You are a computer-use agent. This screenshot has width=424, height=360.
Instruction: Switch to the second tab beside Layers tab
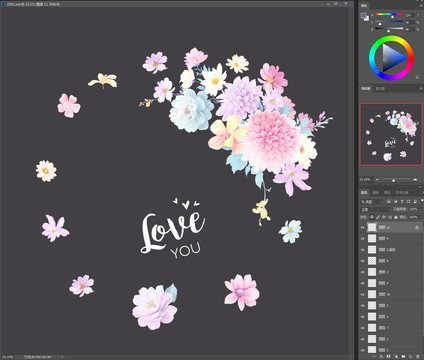(x=376, y=193)
